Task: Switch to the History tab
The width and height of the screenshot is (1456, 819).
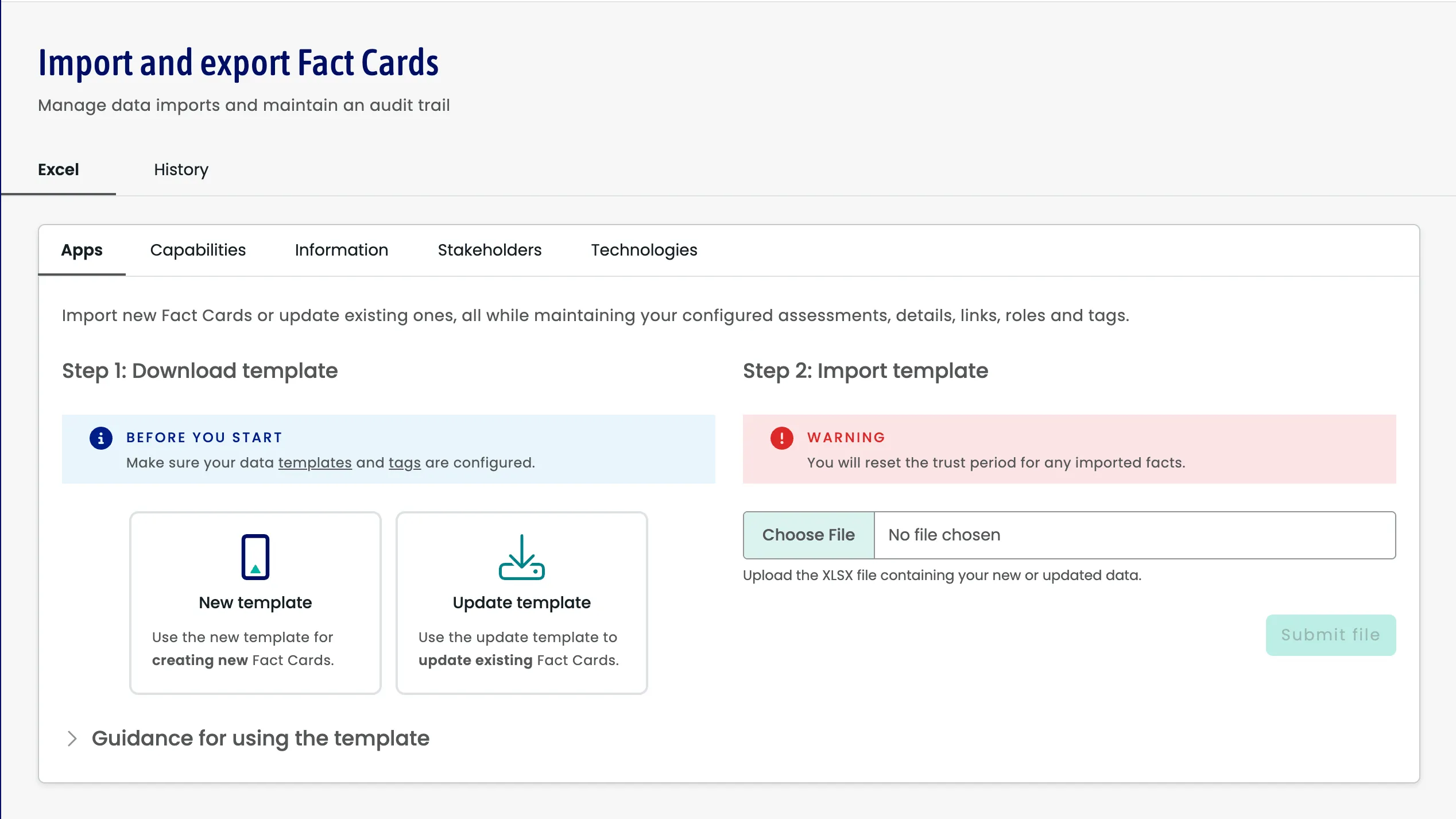Action: coord(181,169)
